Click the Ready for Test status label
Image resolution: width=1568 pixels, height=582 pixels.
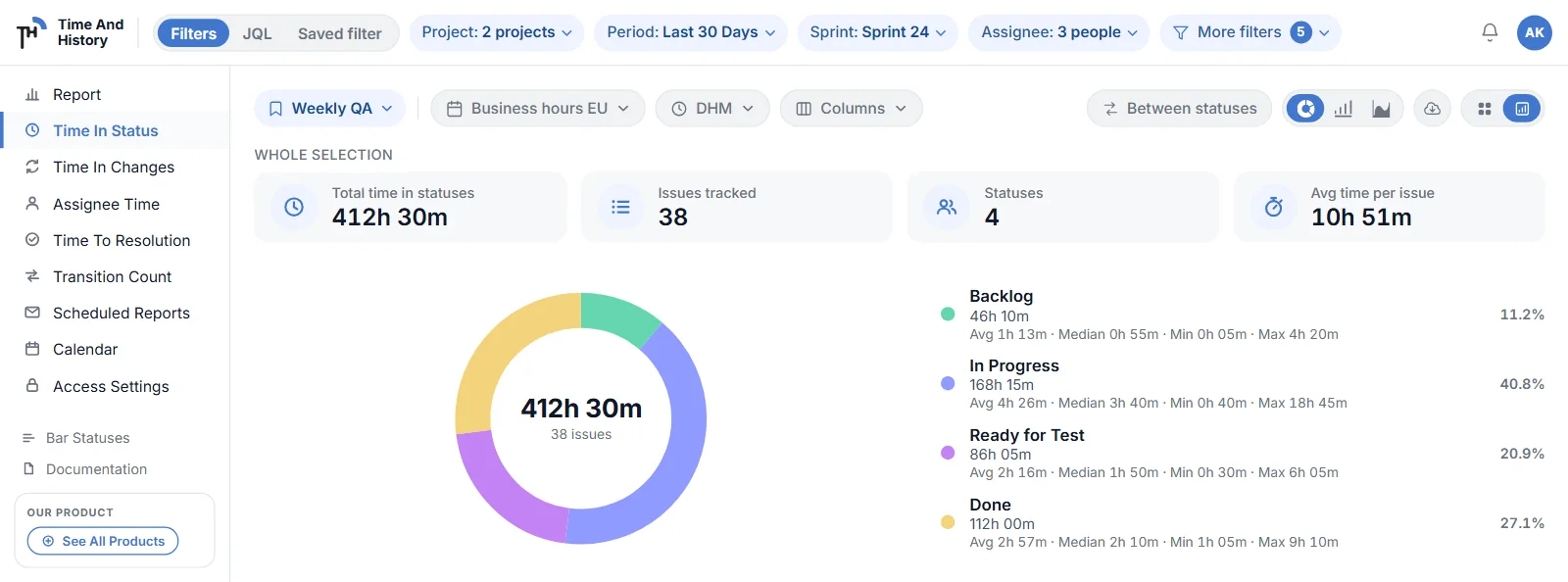1027,435
